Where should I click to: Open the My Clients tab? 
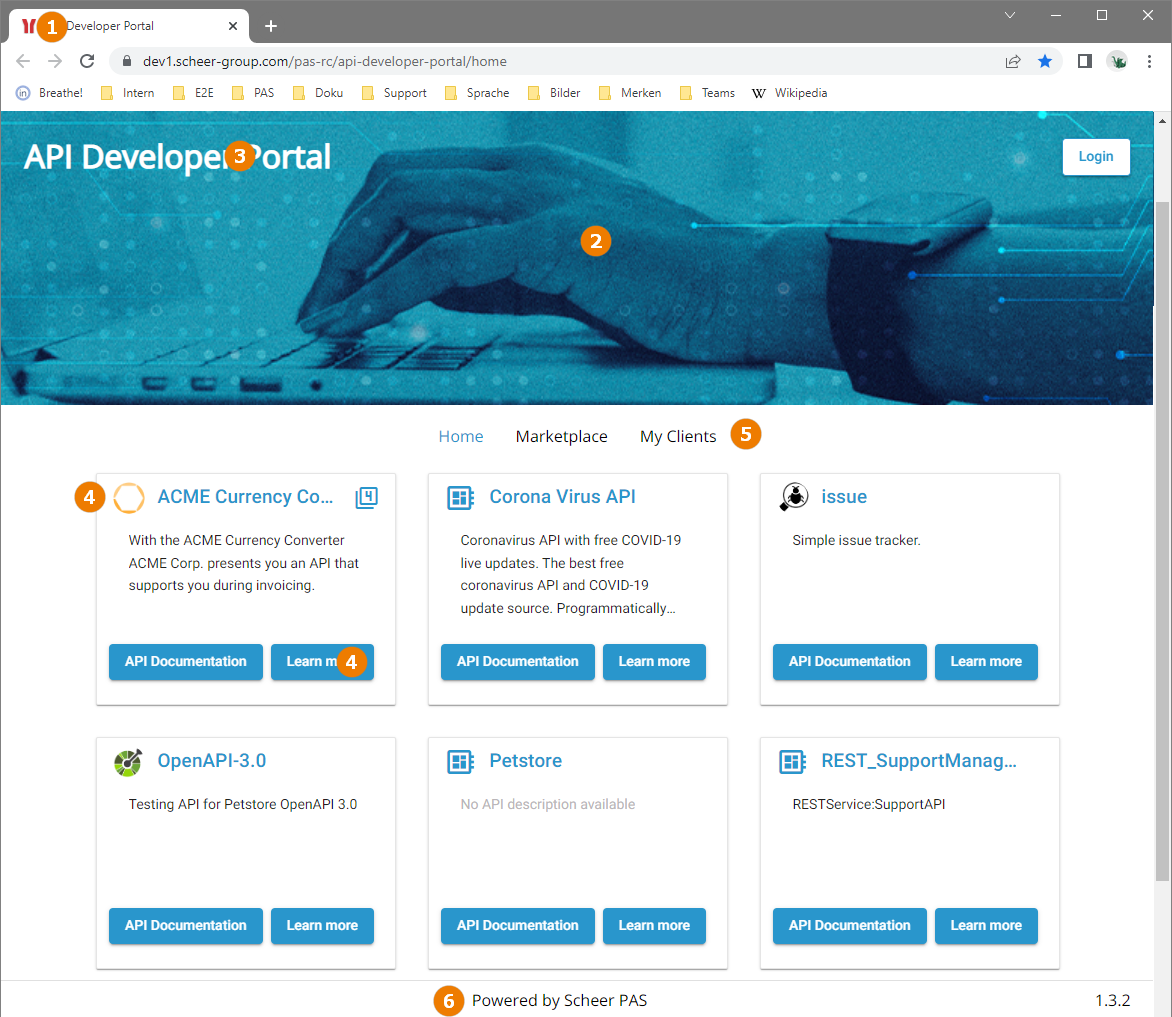678,436
